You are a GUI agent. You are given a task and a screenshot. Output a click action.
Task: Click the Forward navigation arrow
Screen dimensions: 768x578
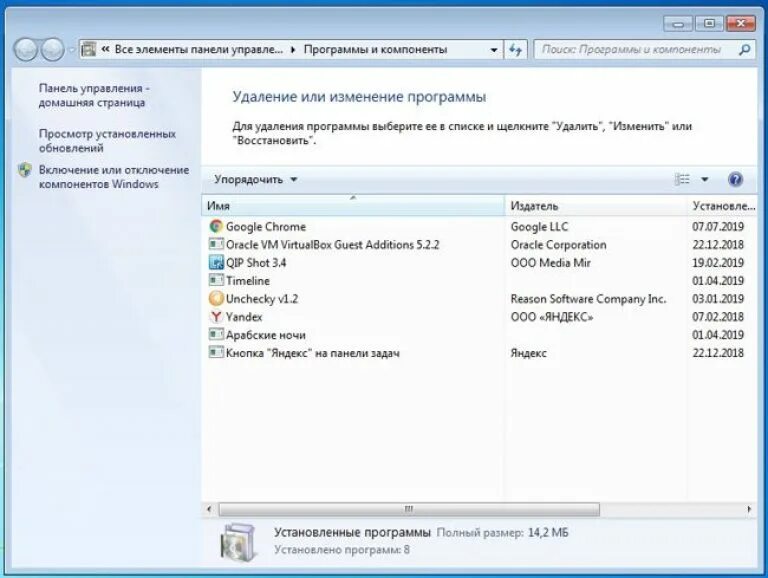tap(52, 49)
